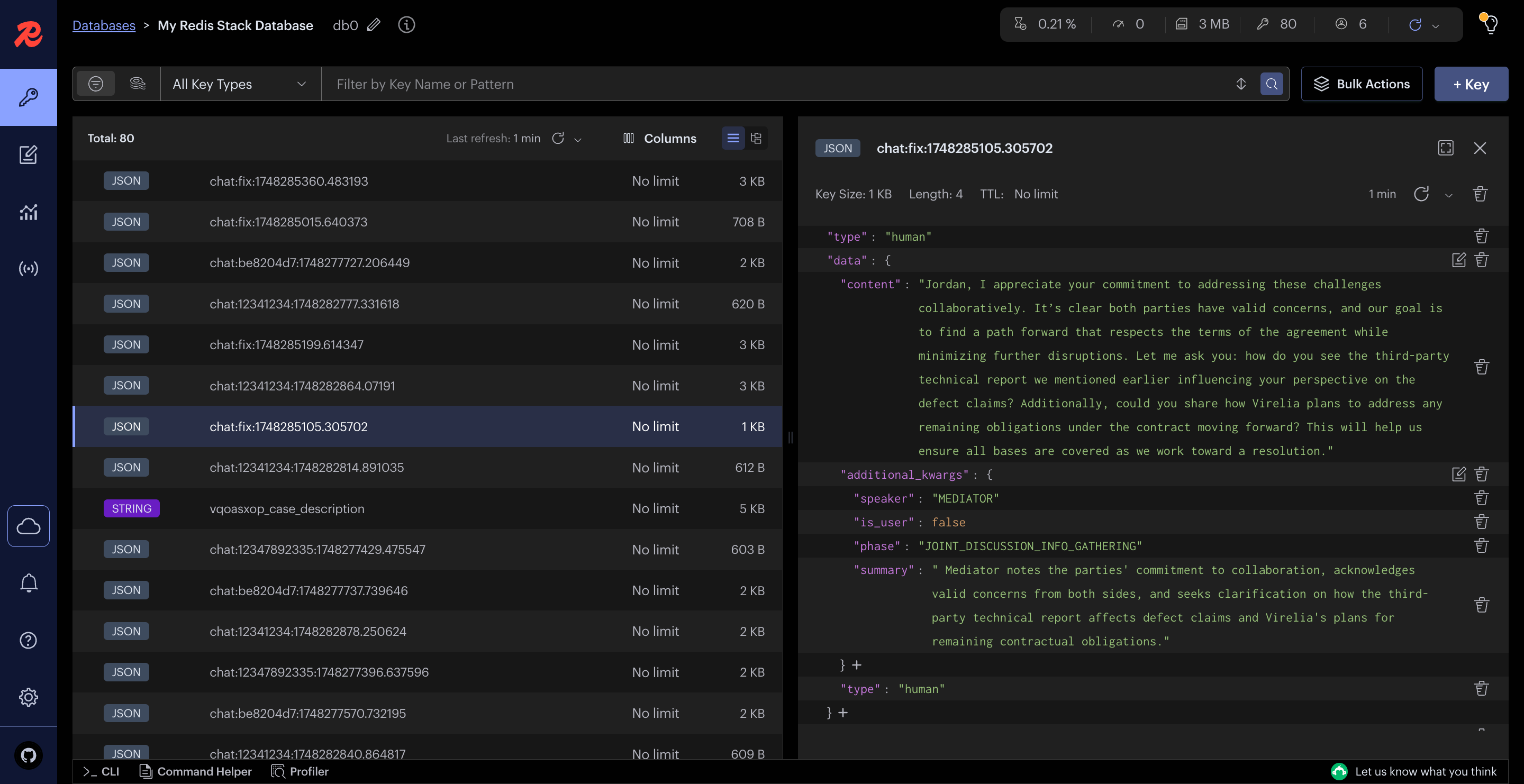The width and height of the screenshot is (1524, 784).
Task: Delete the "content" field
Action: coord(1482,367)
